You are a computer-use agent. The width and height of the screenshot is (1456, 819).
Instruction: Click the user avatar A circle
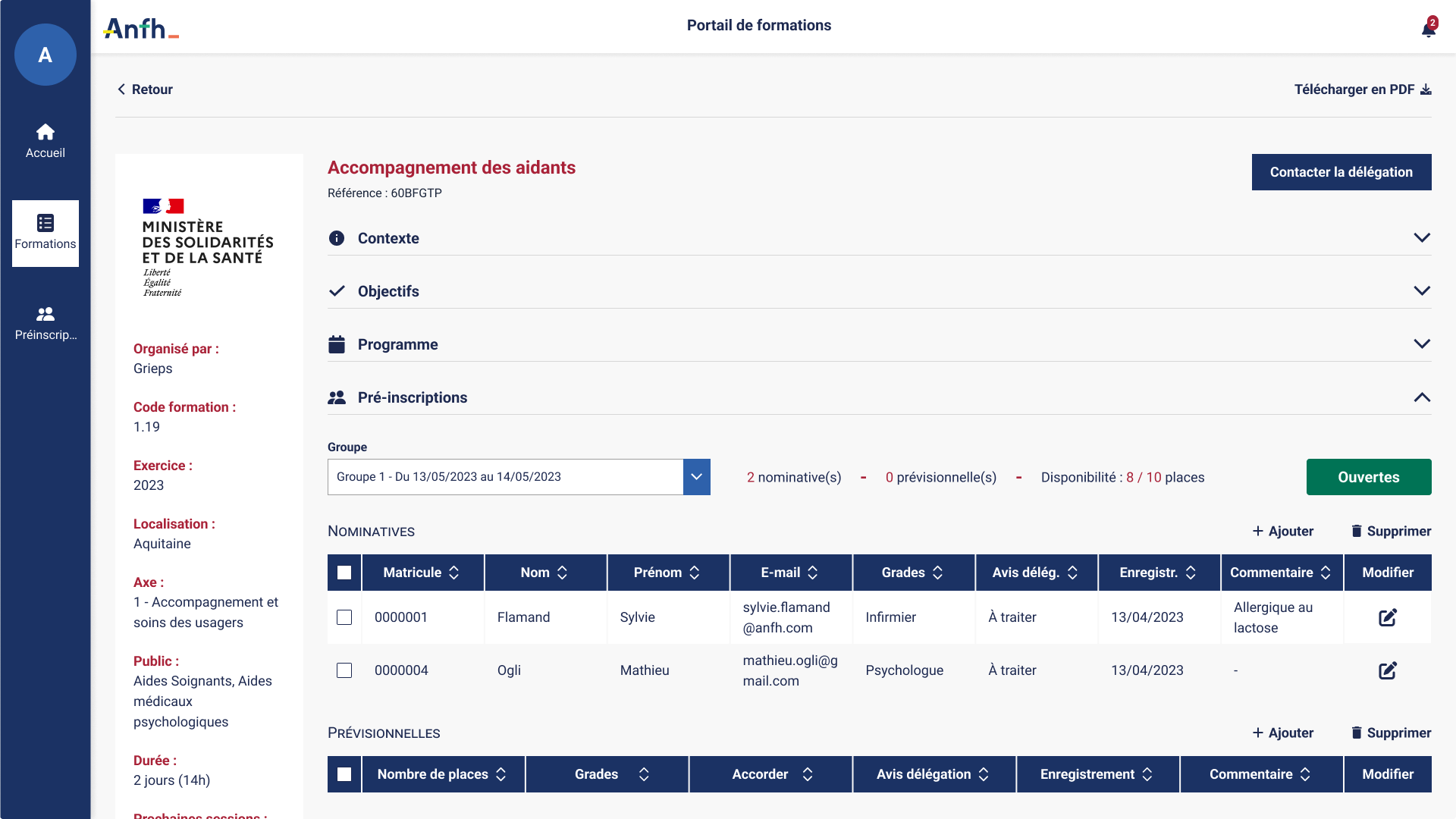[x=45, y=55]
